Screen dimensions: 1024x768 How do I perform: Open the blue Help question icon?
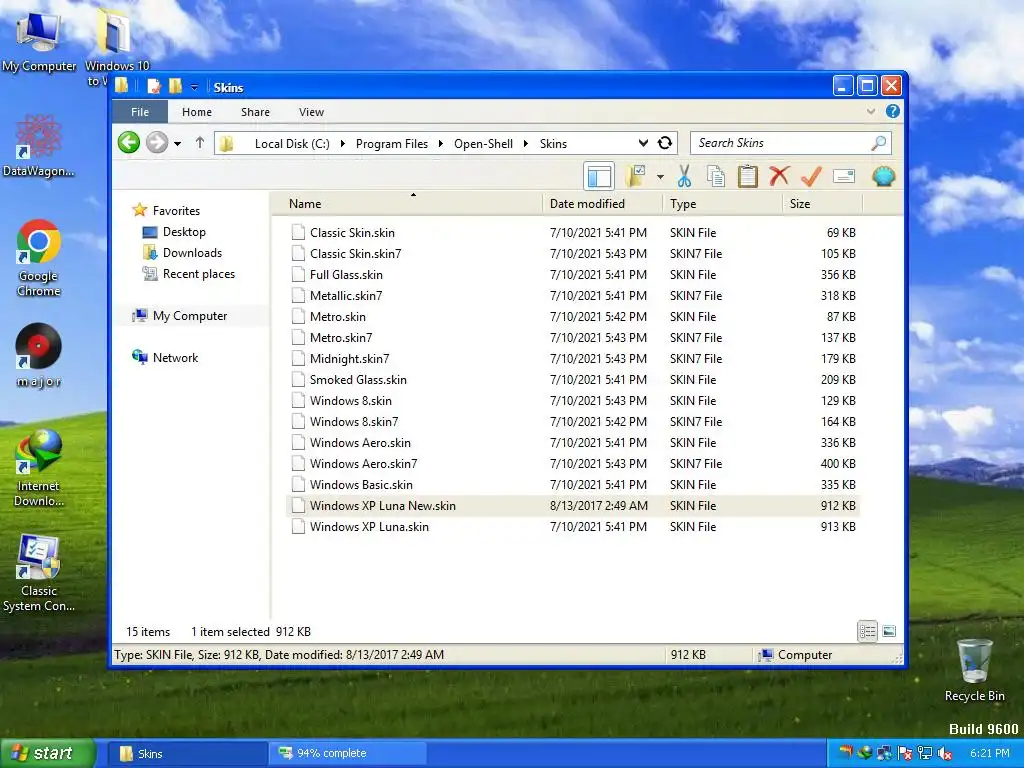tap(892, 112)
